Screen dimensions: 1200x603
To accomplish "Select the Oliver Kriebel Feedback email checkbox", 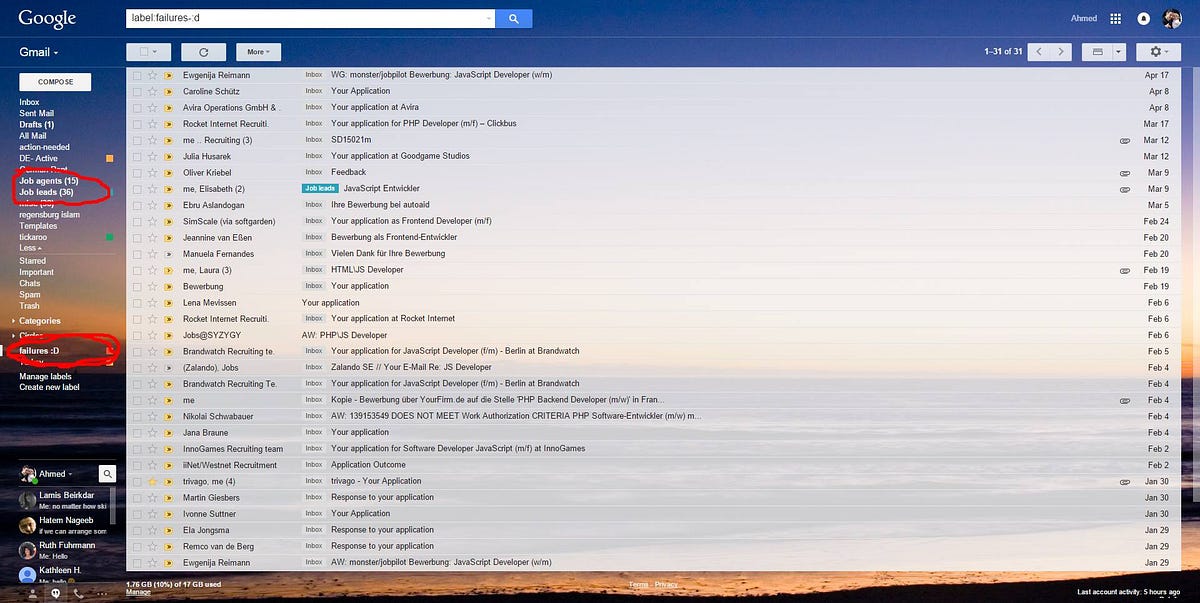I will [x=137, y=172].
